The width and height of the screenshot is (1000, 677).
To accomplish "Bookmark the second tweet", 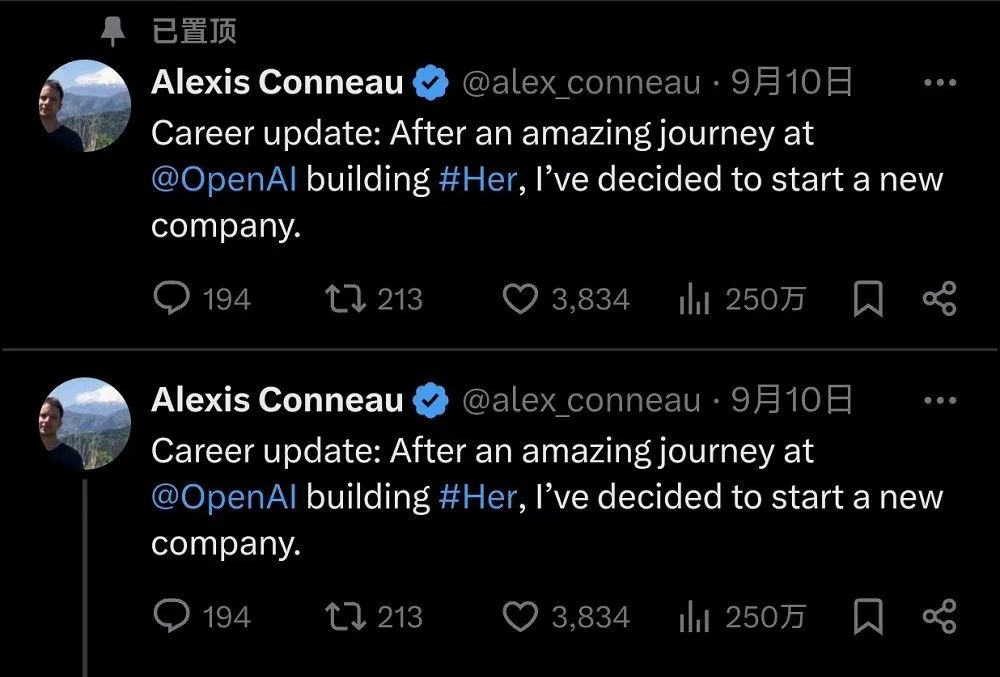I will (x=867, y=617).
